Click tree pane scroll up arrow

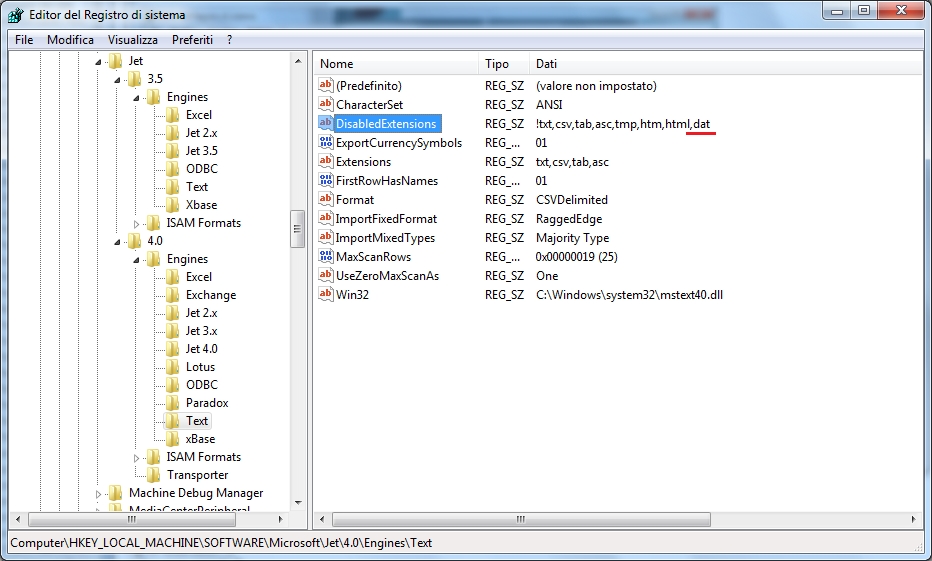click(x=298, y=61)
